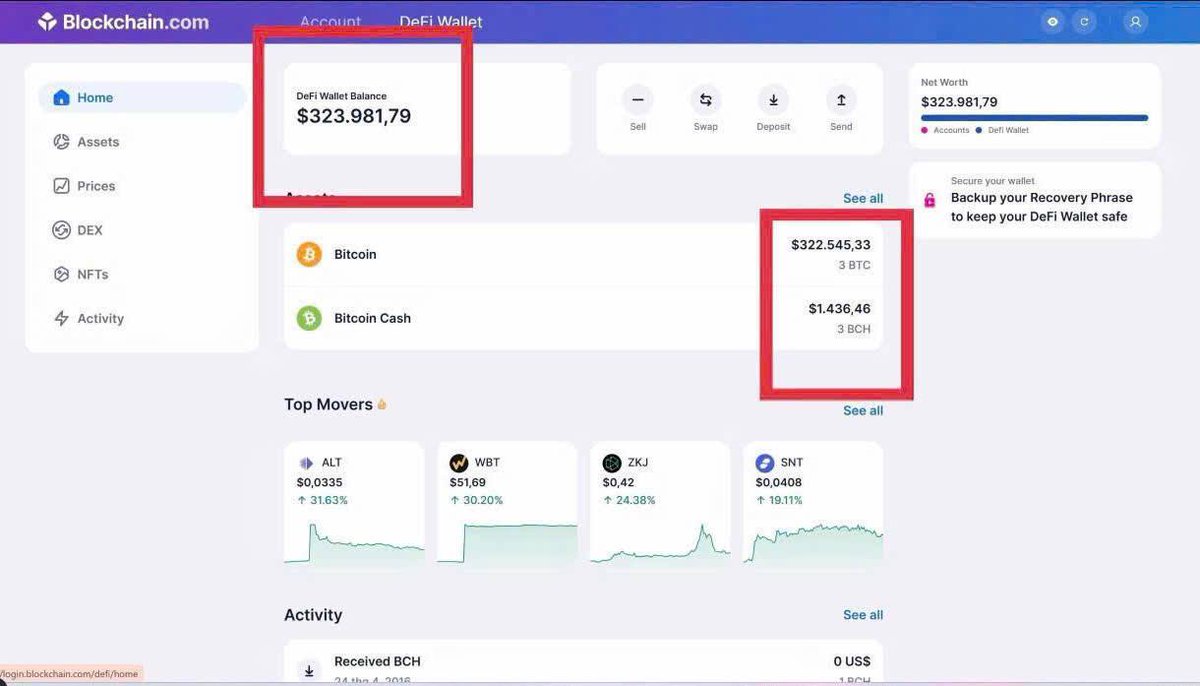Click the Swap label
The width and height of the screenshot is (1200, 686).
click(706, 127)
